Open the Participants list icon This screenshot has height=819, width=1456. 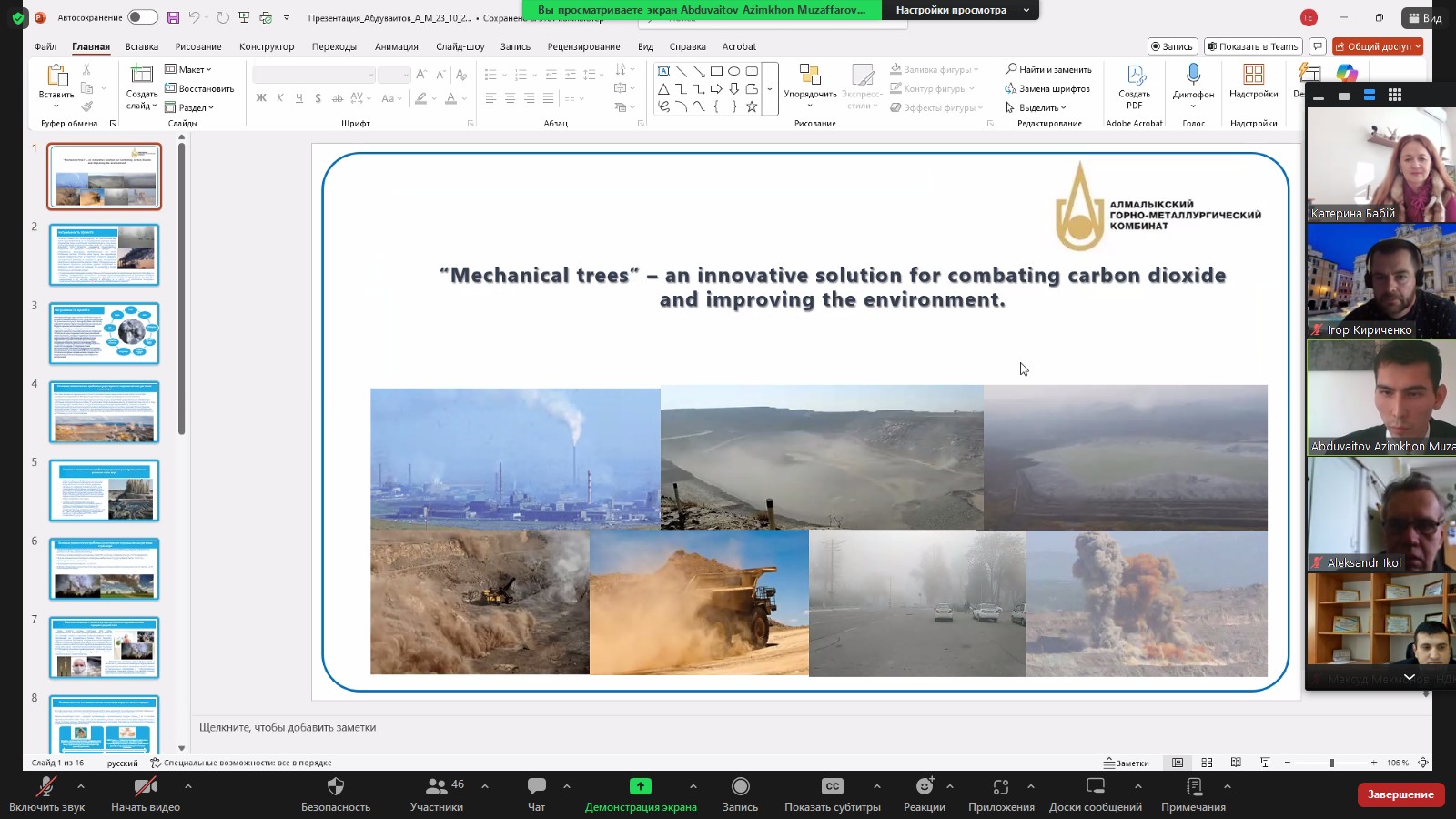[x=437, y=787]
